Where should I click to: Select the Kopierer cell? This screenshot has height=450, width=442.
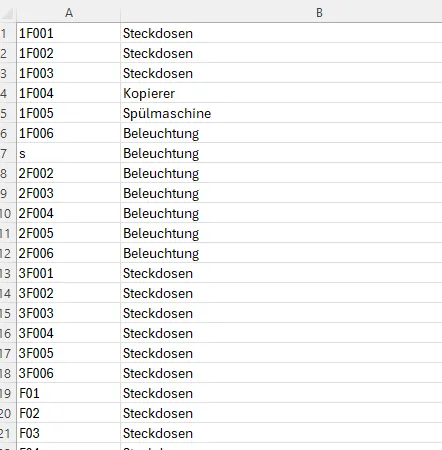(x=281, y=93)
